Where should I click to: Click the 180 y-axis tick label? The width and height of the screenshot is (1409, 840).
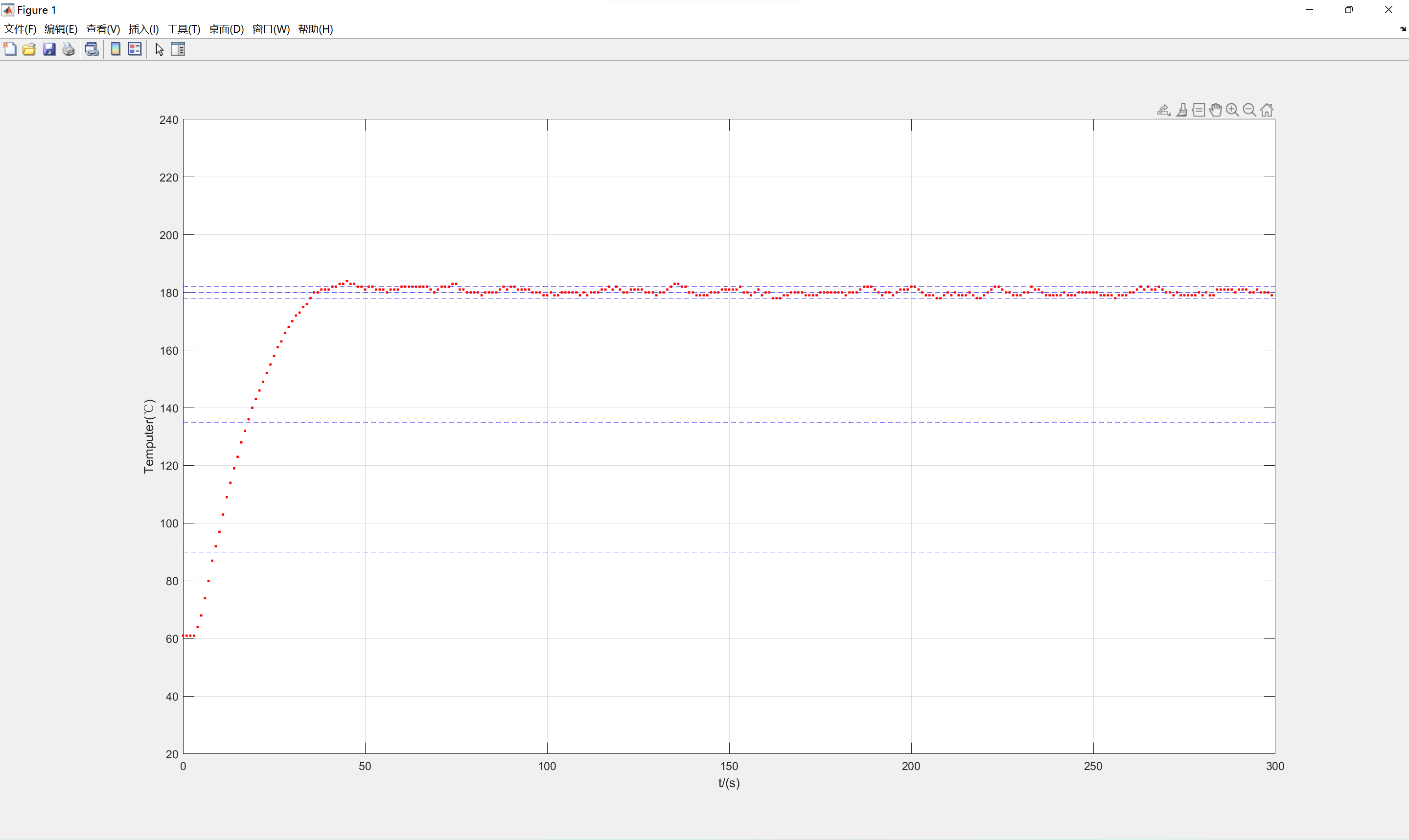(x=169, y=293)
